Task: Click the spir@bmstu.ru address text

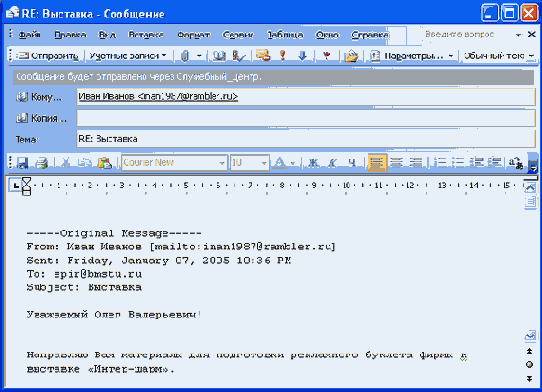Action: pyautogui.click(x=98, y=274)
